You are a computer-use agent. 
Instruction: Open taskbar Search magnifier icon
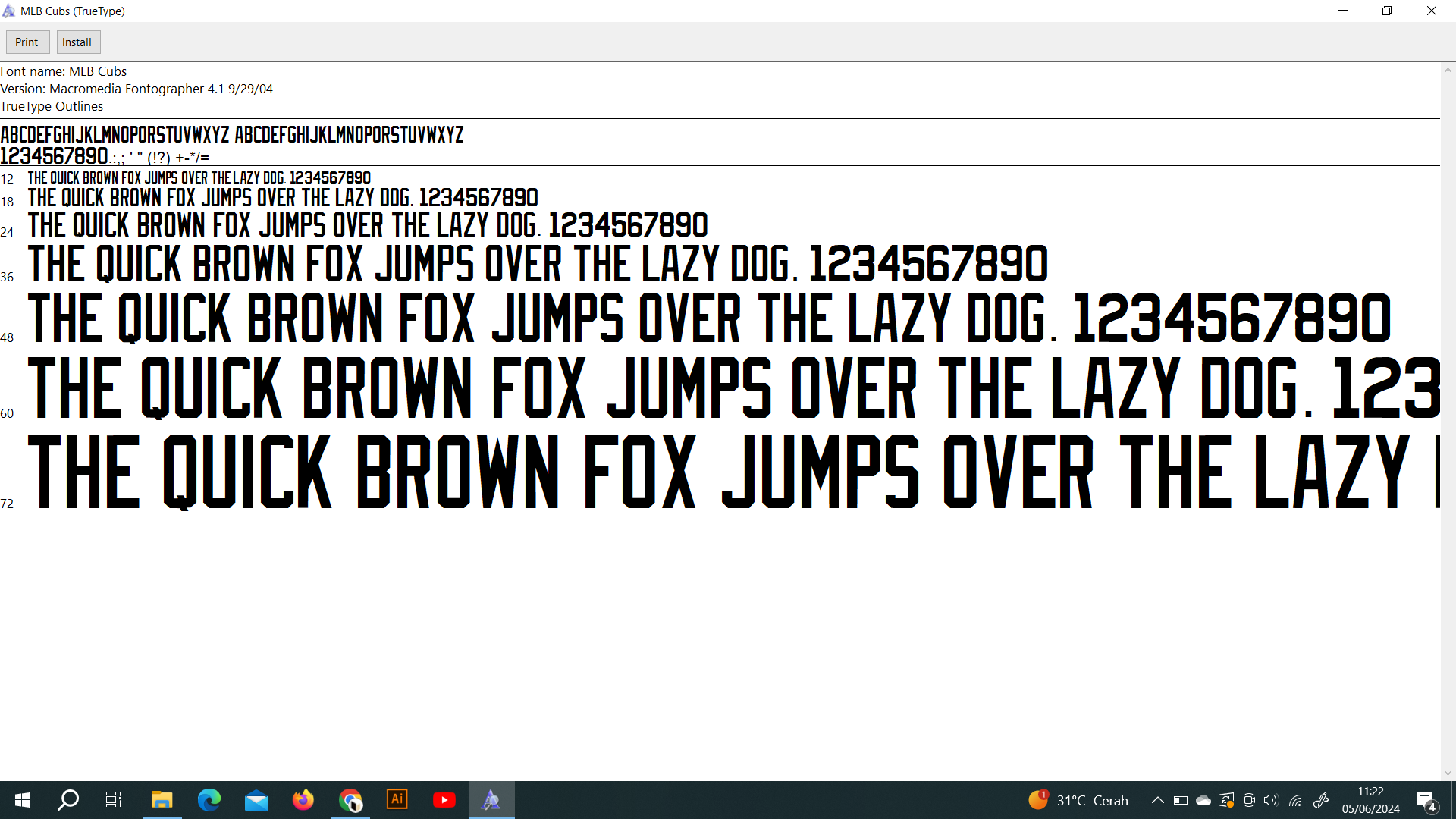(68, 800)
